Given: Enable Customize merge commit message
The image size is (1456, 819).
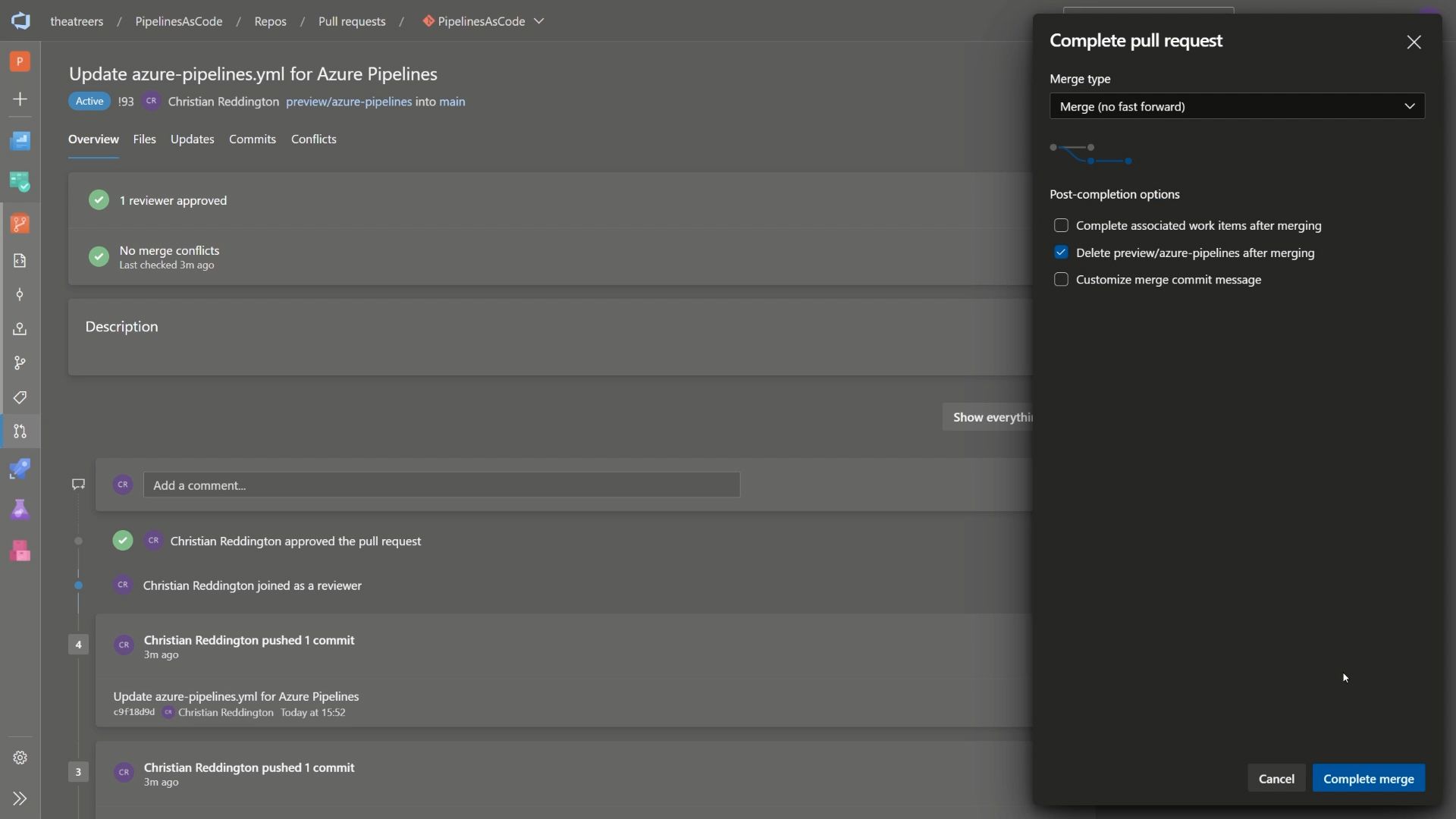Looking at the screenshot, I should click(x=1061, y=280).
